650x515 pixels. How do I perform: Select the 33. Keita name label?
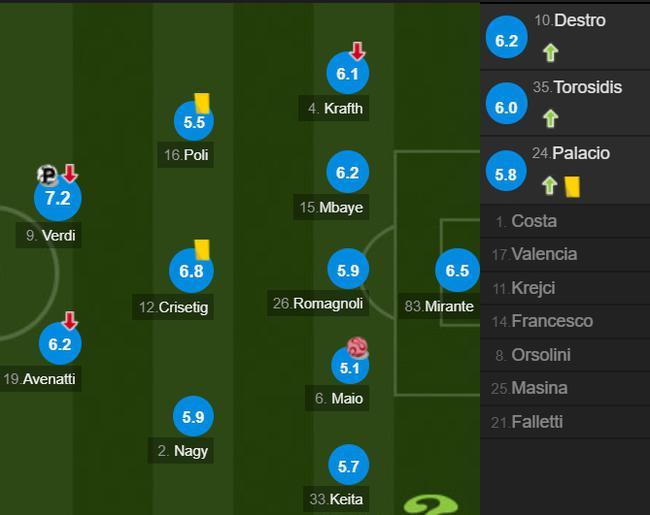[336, 498]
